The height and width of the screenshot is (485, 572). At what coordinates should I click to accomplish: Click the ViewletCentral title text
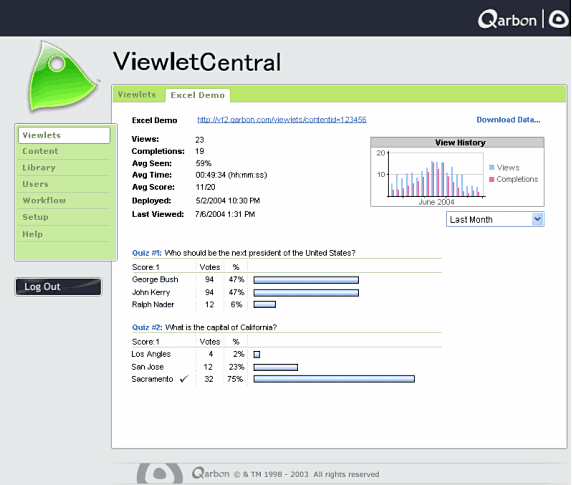click(197, 62)
